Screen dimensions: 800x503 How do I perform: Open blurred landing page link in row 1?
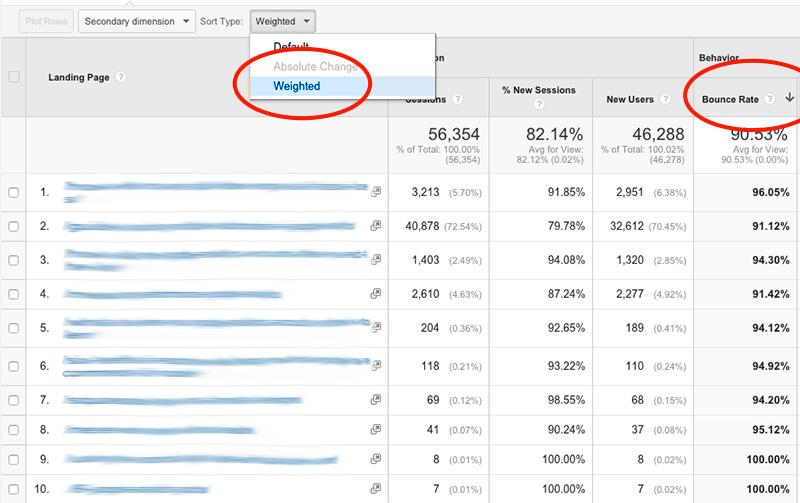click(x=215, y=191)
